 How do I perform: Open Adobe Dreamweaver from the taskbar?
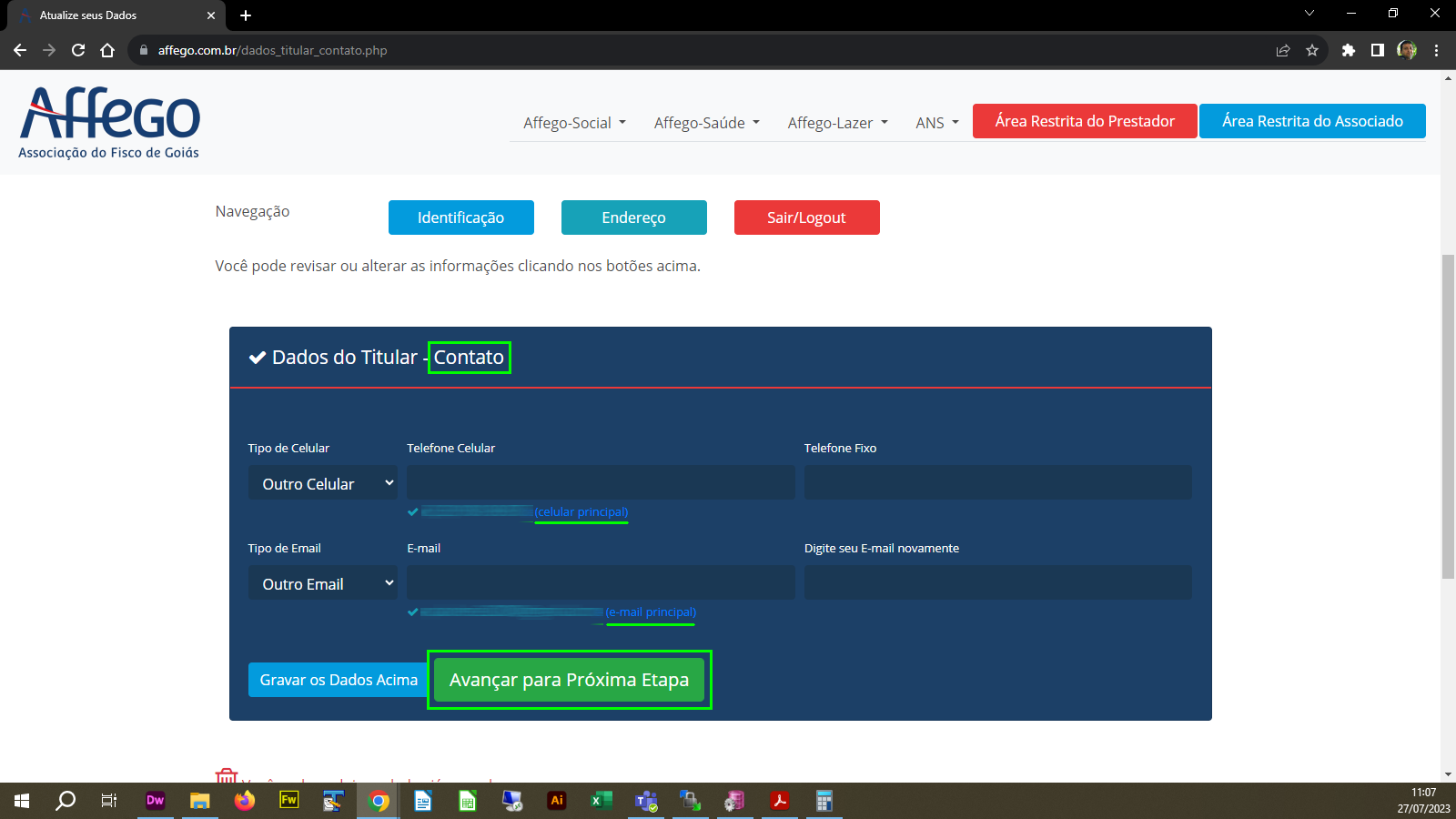(155, 801)
